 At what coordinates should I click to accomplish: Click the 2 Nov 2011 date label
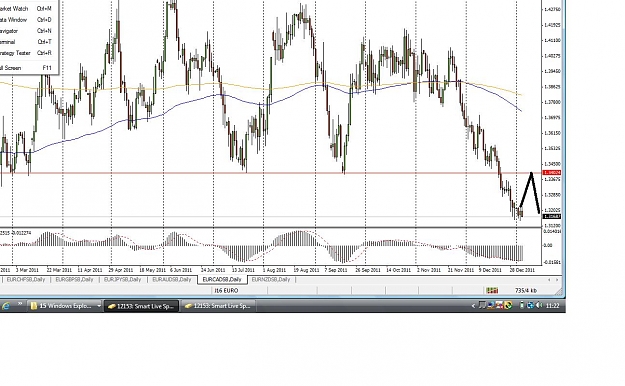click(429, 270)
